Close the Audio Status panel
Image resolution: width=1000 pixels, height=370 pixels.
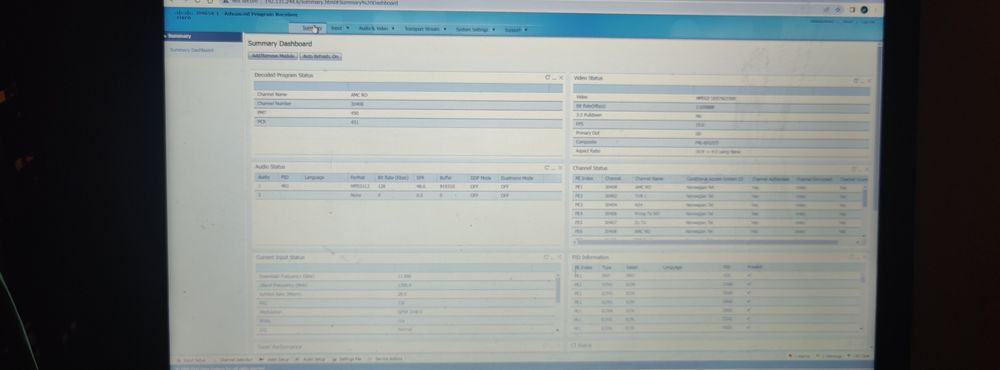pyautogui.click(x=561, y=168)
